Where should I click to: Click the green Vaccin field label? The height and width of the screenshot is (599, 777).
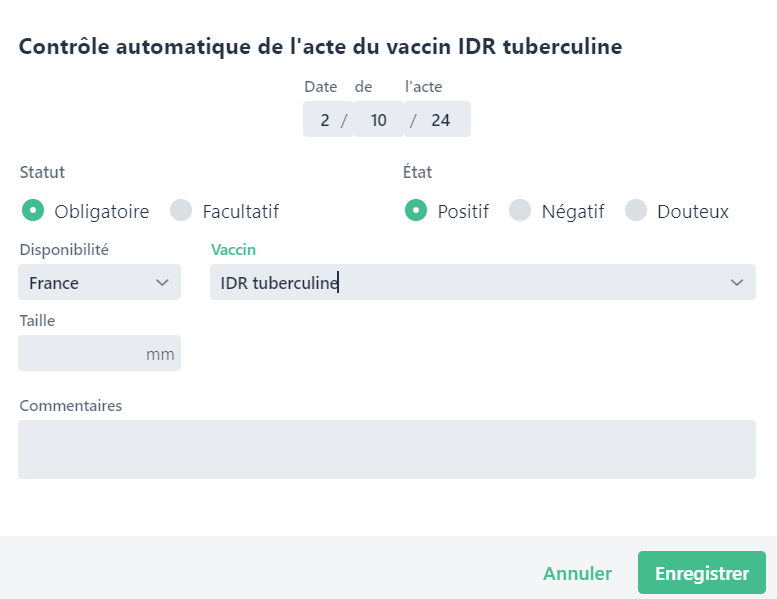pos(234,249)
